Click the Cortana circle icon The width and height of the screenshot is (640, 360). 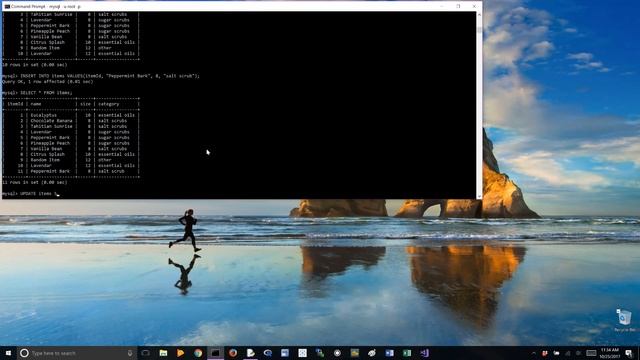coord(24,353)
